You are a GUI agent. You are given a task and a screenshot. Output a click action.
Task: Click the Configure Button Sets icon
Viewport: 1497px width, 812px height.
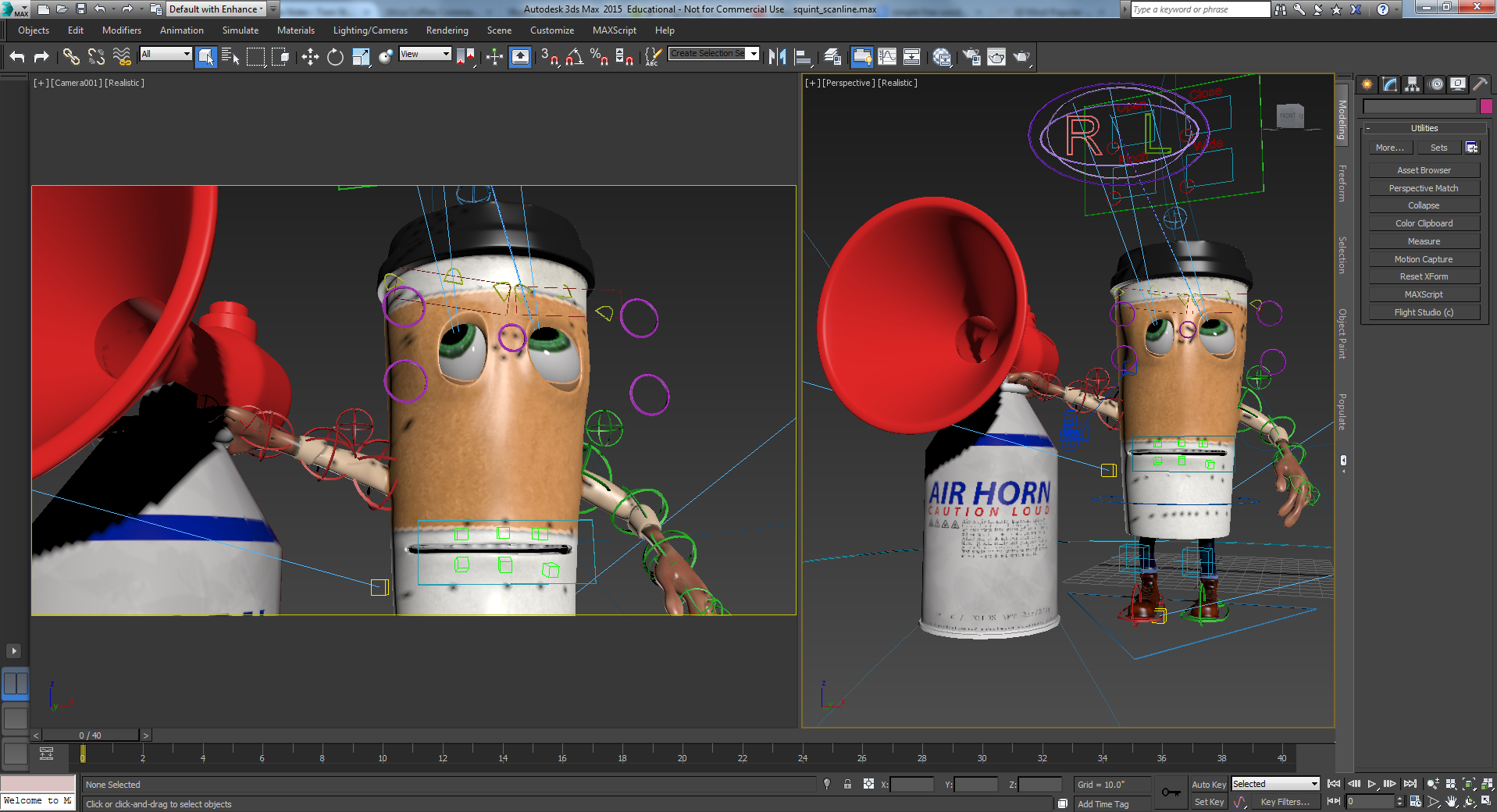click(1472, 148)
